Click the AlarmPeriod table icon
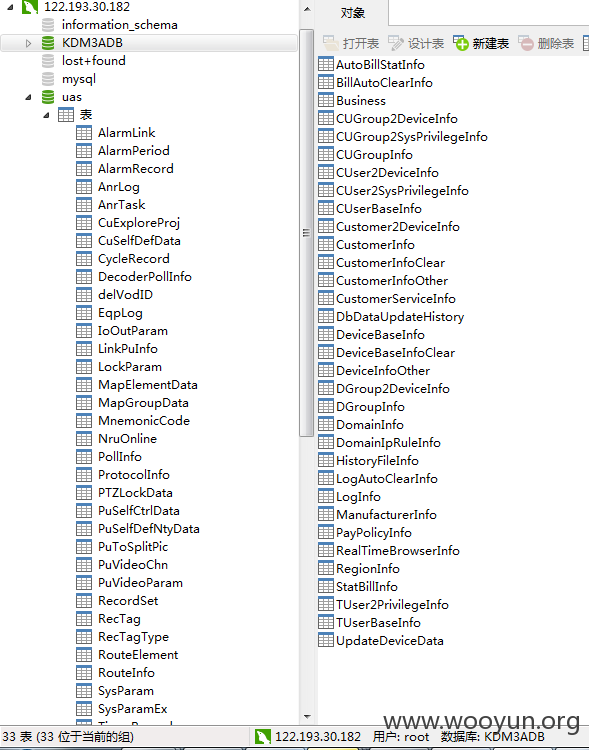589x750 pixels. (x=84, y=151)
